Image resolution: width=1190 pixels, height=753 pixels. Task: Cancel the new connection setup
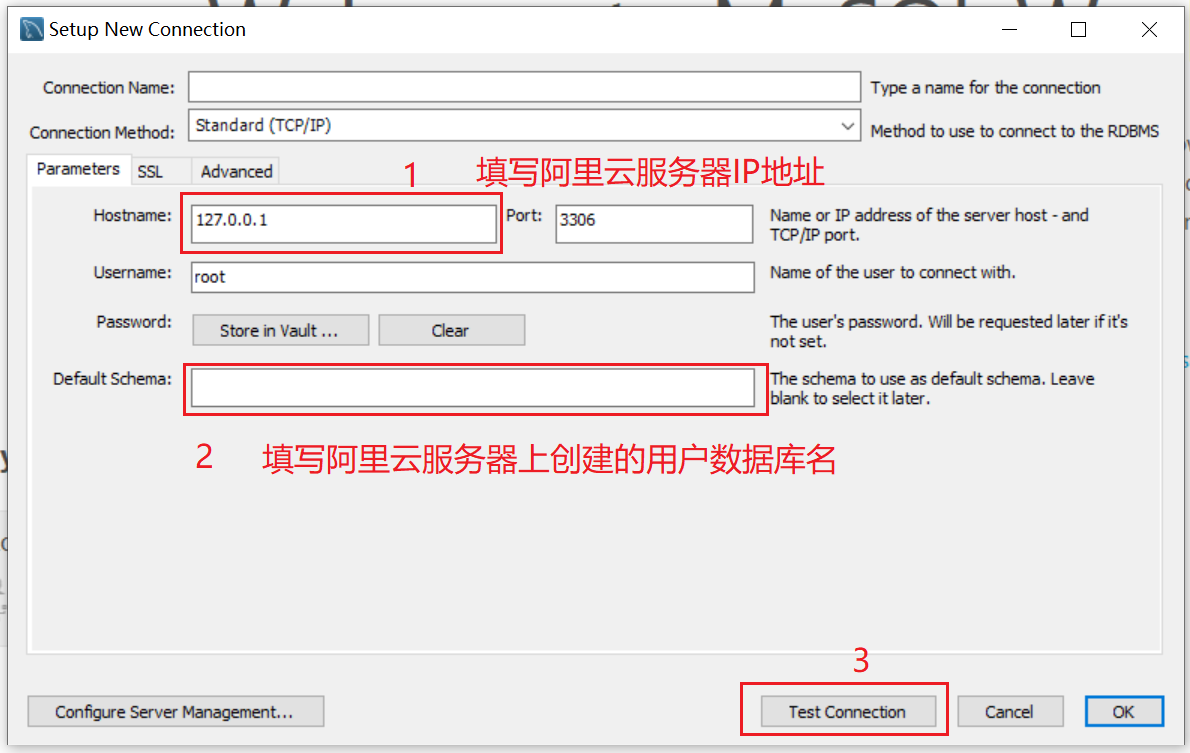1010,711
